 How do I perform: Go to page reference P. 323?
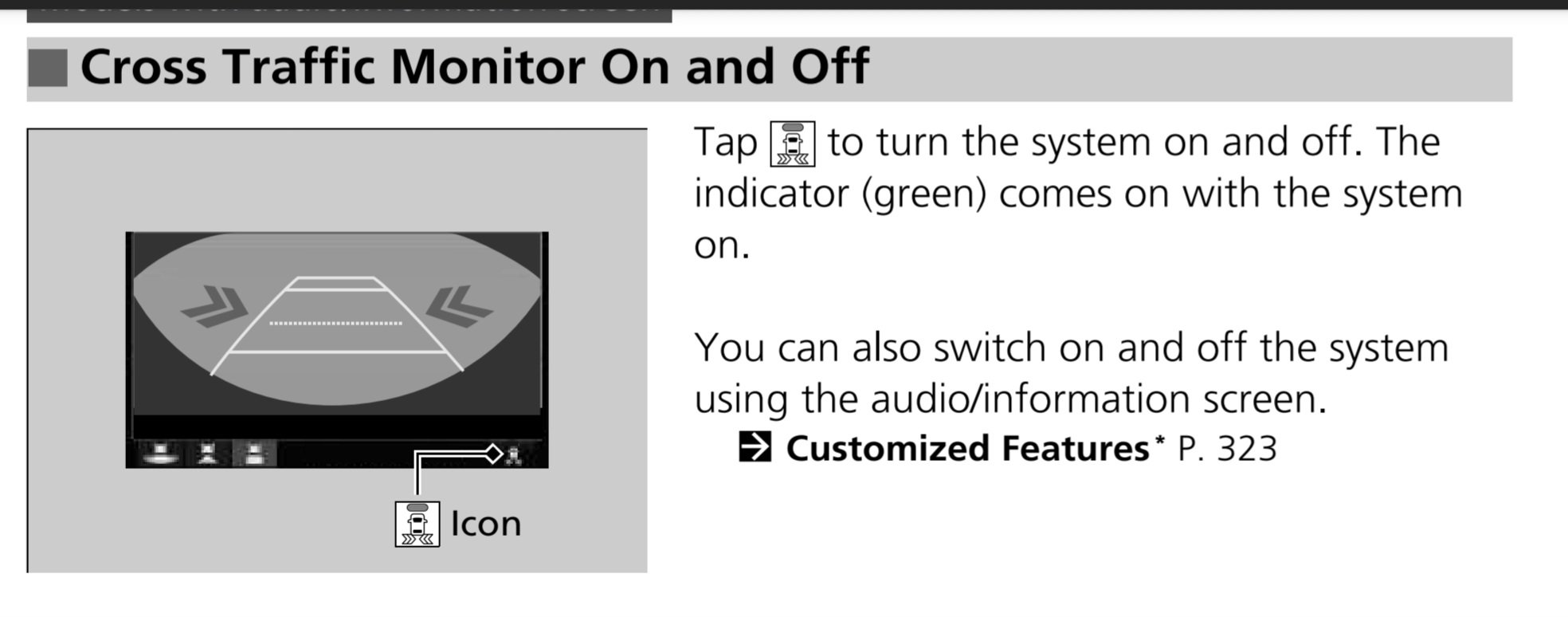point(1226,449)
